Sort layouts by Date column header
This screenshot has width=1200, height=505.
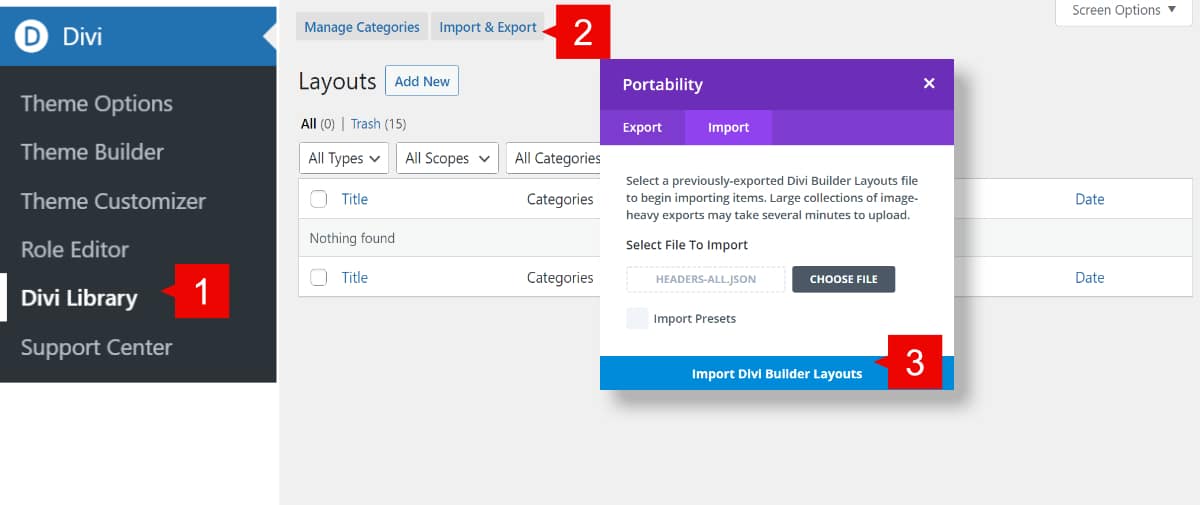click(x=1089, y=199)
